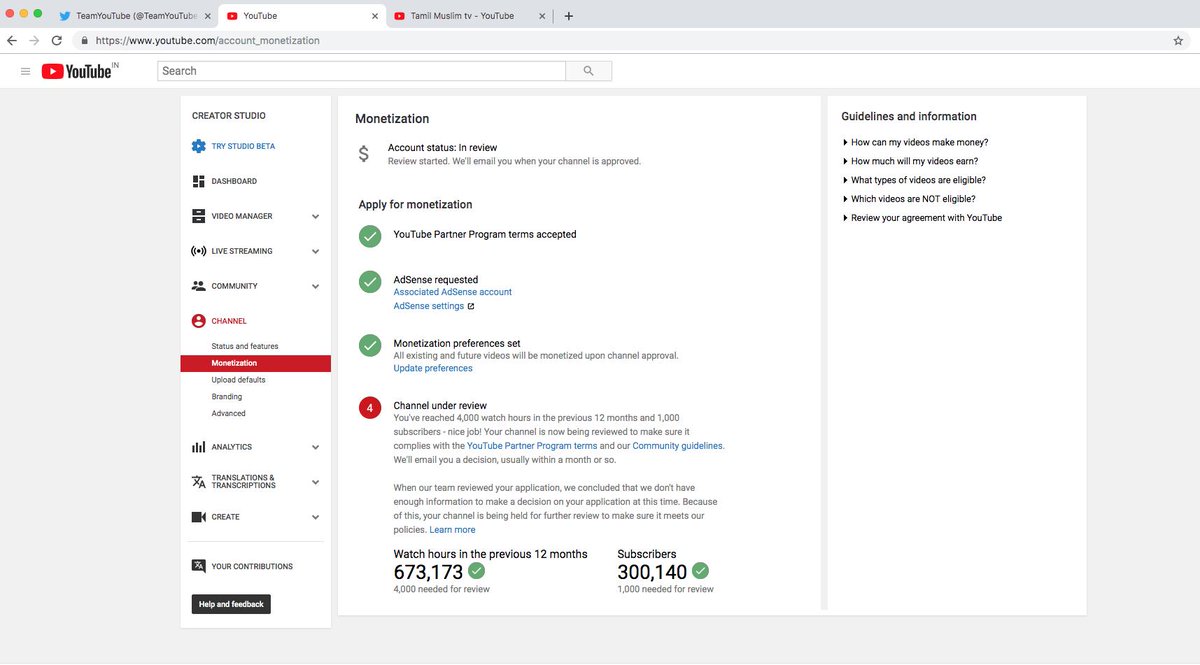1200x665 pixels.
Task: Close the Tamil Muslim tv tab
Action: tap(542, 16)
